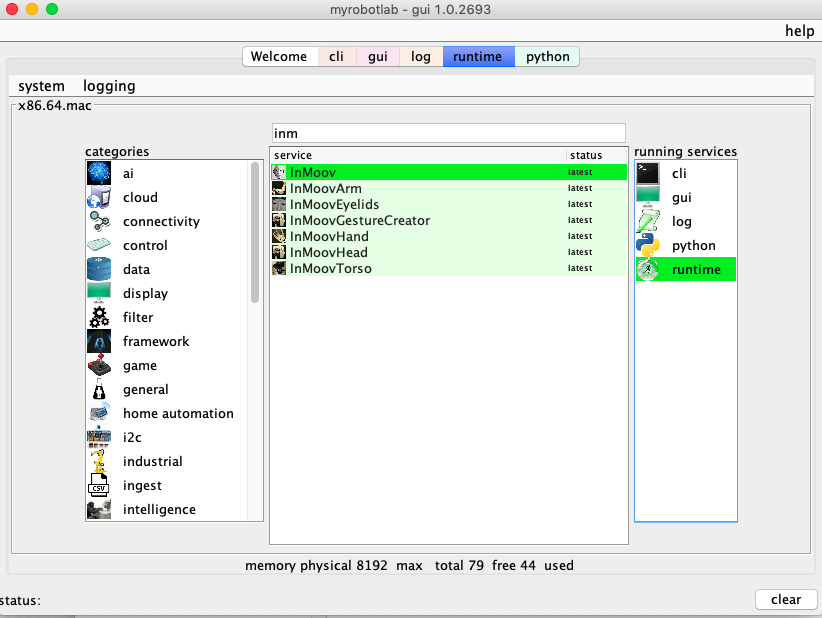The width and height of the screenshot is (822, 618).
Task: Select the runtime label in running services
Action: click(x=696, y=269)
